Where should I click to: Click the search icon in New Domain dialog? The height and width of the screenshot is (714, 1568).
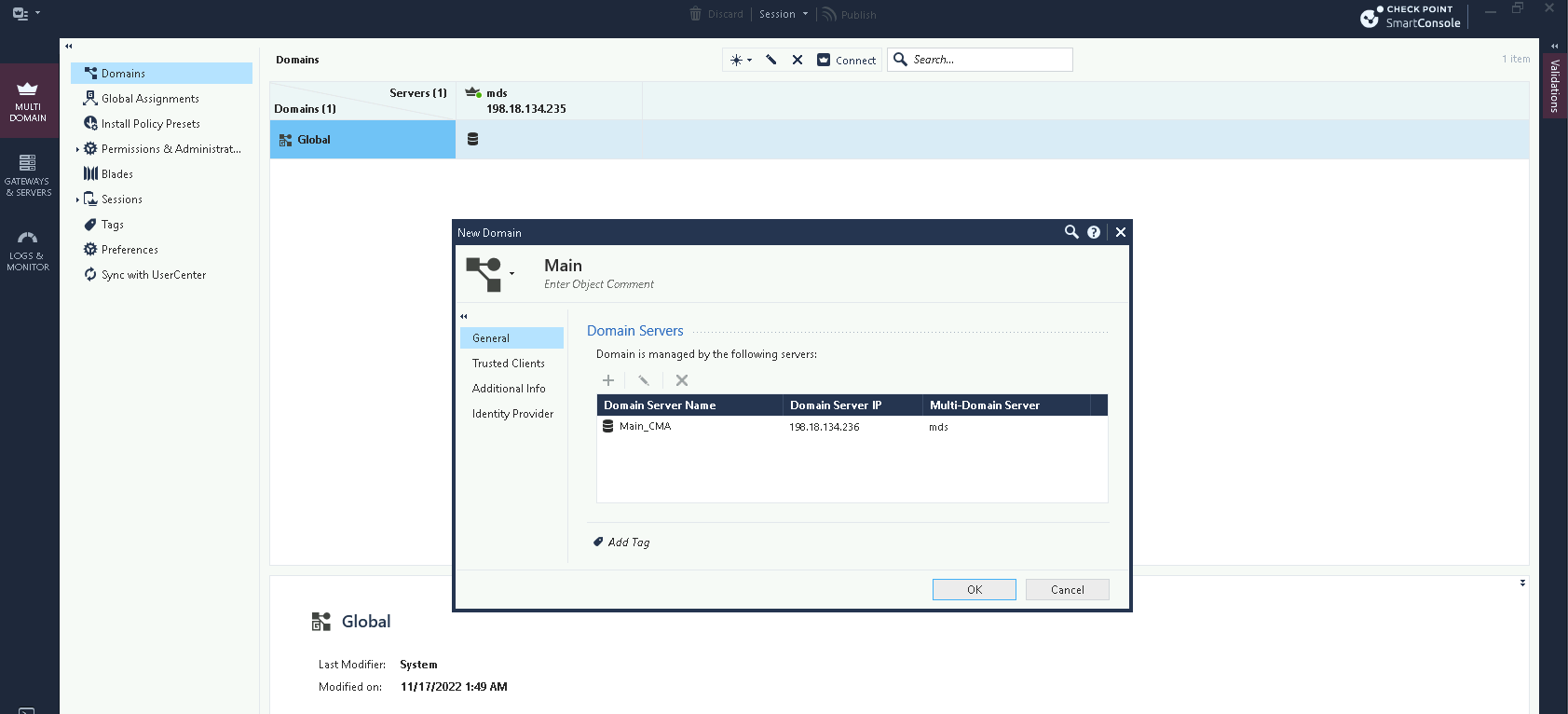point(1071,232)
